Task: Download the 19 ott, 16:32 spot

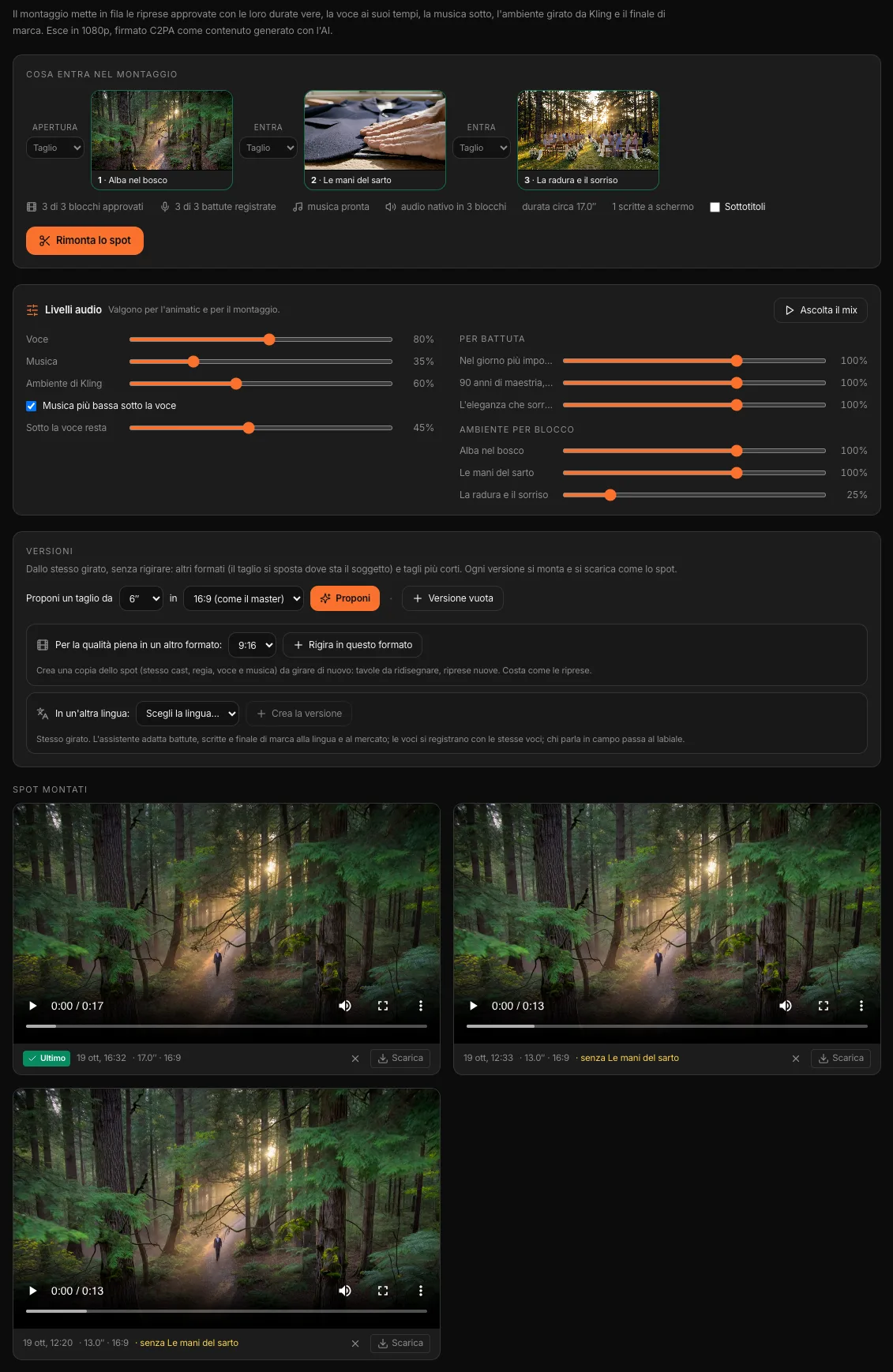Action: click(400, 1059)
